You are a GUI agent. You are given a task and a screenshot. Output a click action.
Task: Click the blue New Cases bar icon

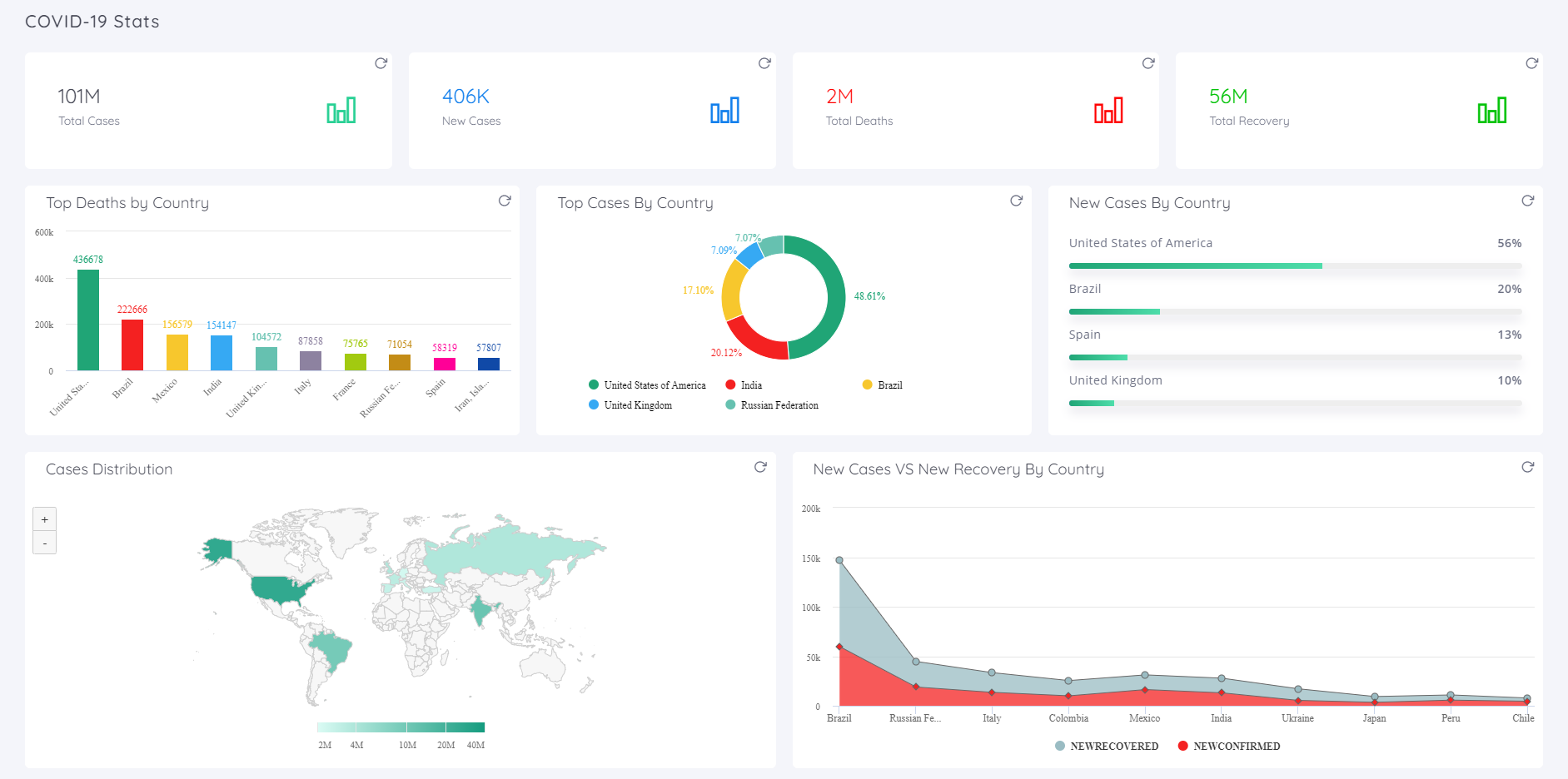coord(724,110)
